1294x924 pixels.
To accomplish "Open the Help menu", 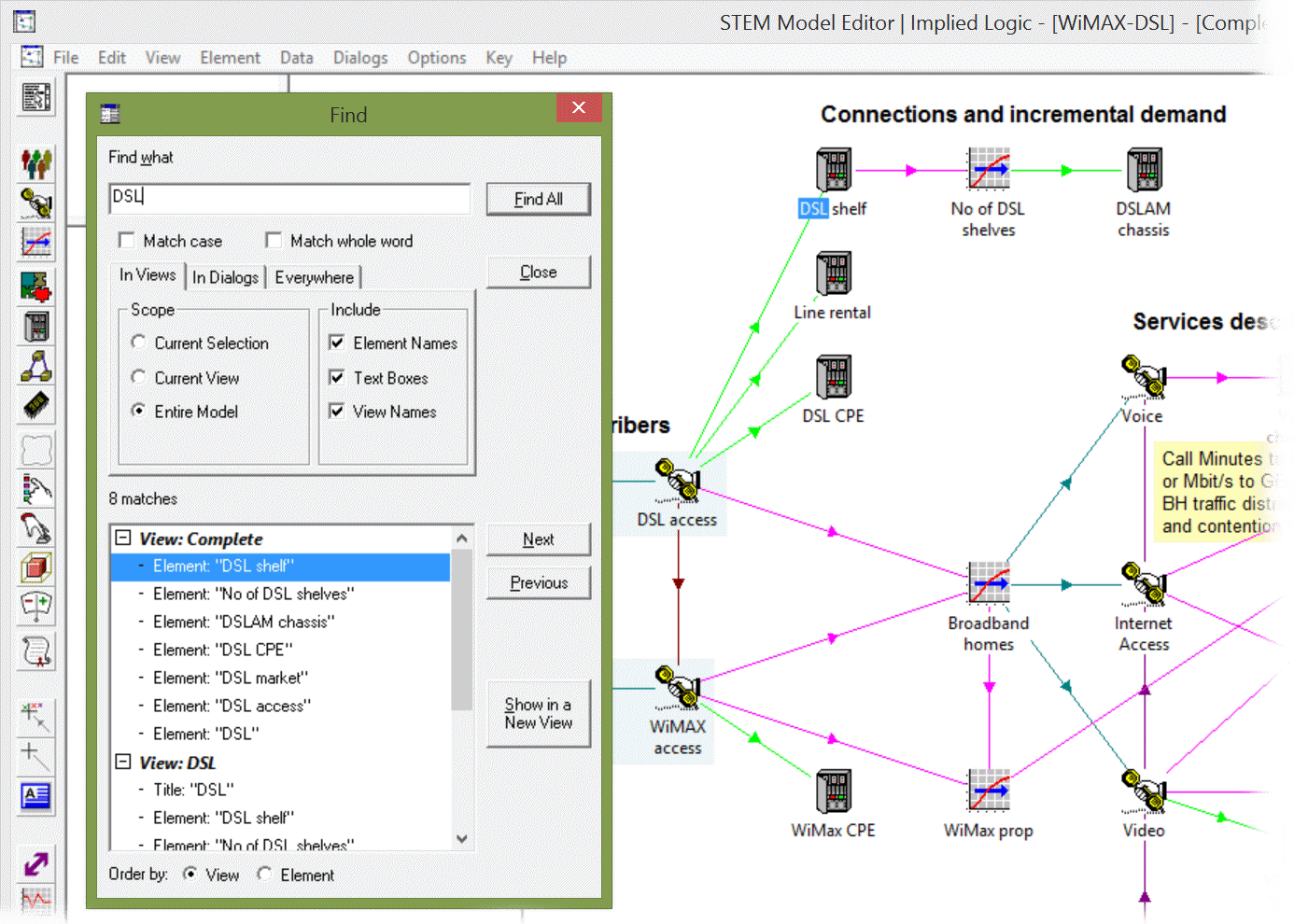I will pyautogui.click(x=549, y=58).
